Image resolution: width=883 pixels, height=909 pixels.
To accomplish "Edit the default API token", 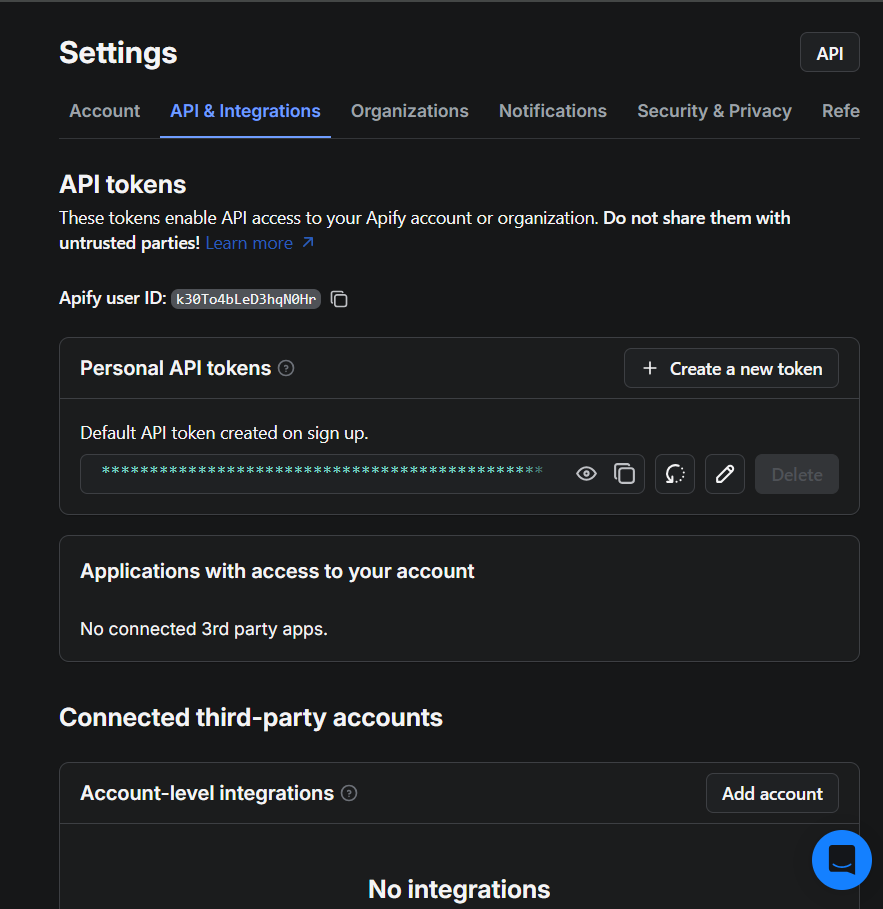I will 725,474.
